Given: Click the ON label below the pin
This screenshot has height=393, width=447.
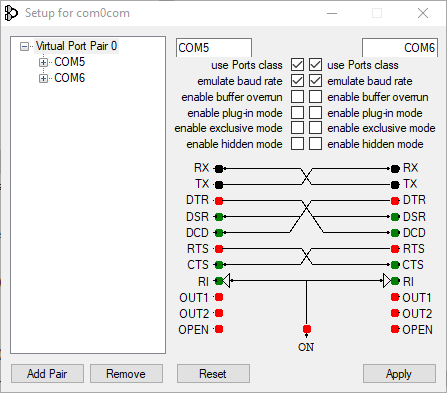Looking at the screenshot, I should click(306, 347).
